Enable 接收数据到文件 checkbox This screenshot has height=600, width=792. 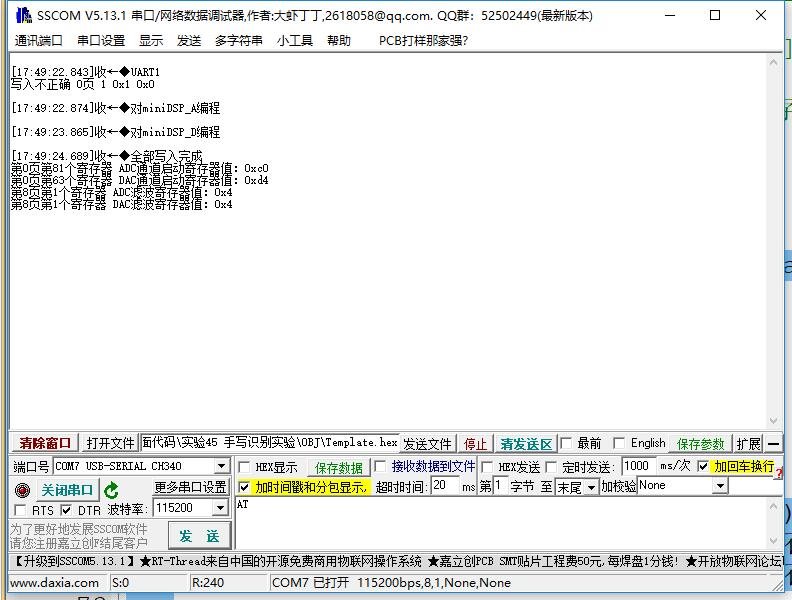pyautogui.click(x=380, y=466)
